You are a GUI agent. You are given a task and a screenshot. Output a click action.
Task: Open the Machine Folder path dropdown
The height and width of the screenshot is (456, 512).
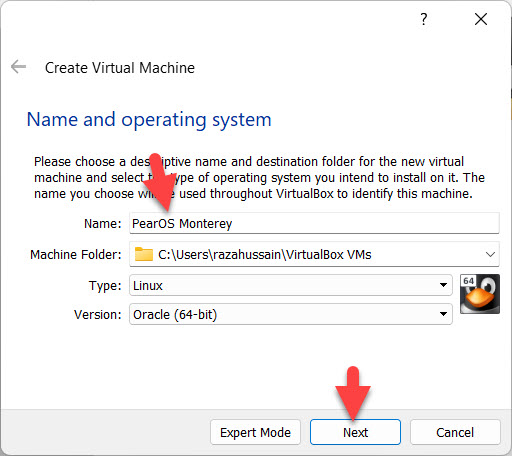314,254
